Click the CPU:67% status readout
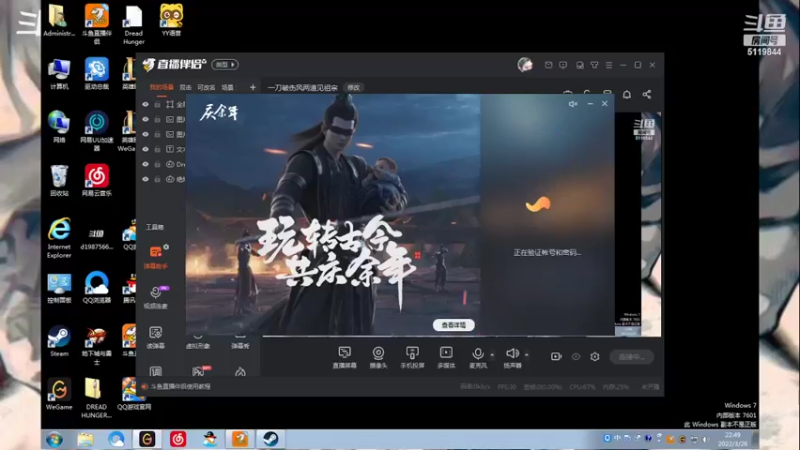This screenshot has width=800, height=450. 582,387
